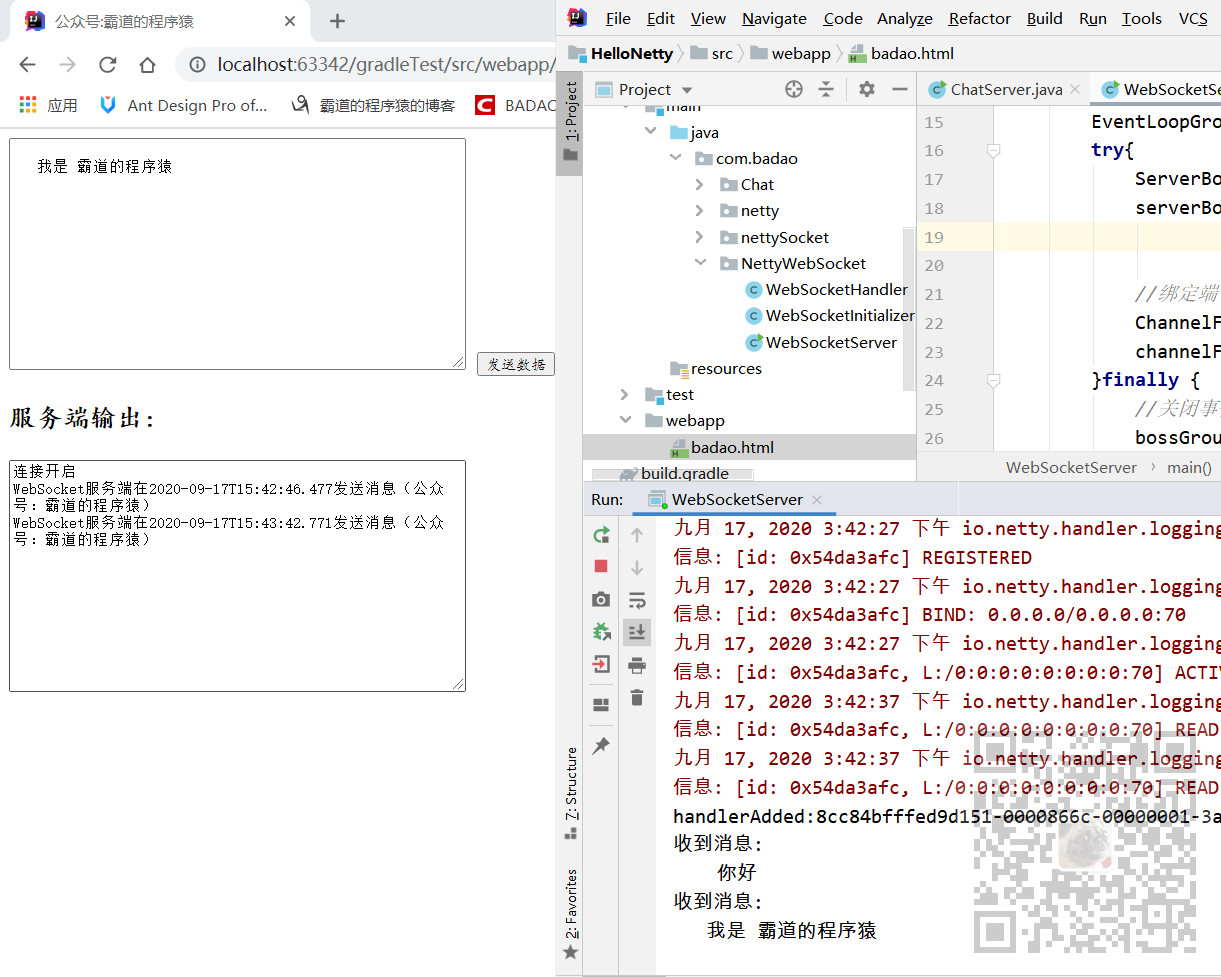Select resources folder in tree
Viewport: 1221px width, 977px height.
[x=716, y=368]
